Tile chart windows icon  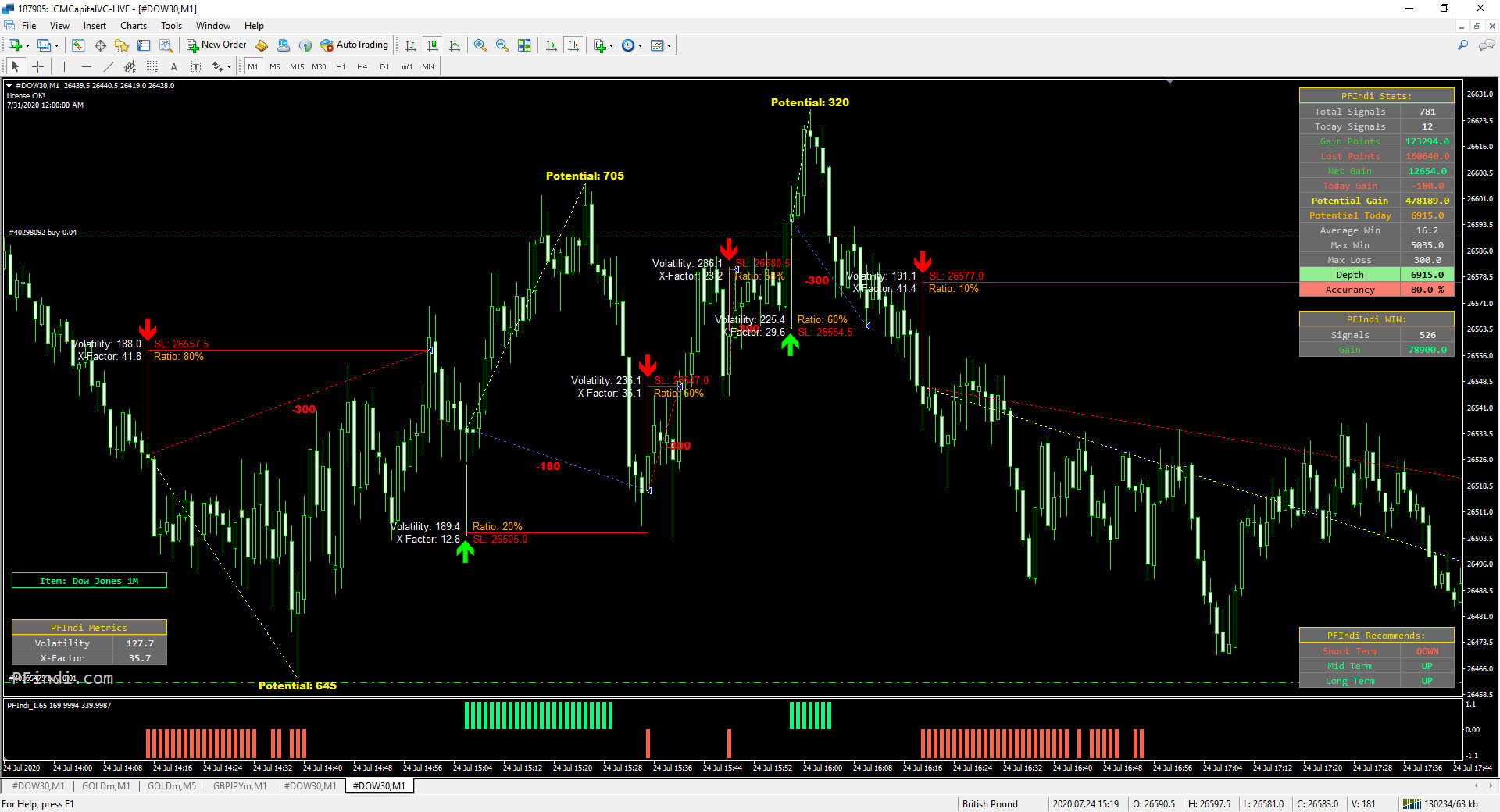[524, 45]
